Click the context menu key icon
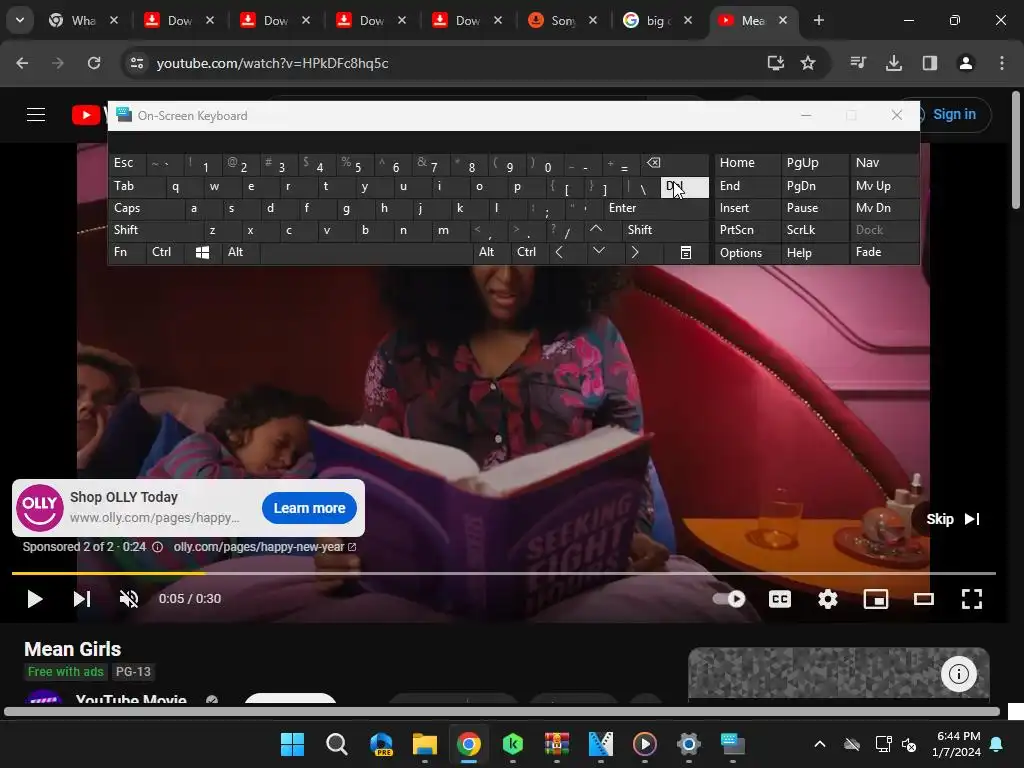Viewport: 1024px width, 768px height. [686, 252]
